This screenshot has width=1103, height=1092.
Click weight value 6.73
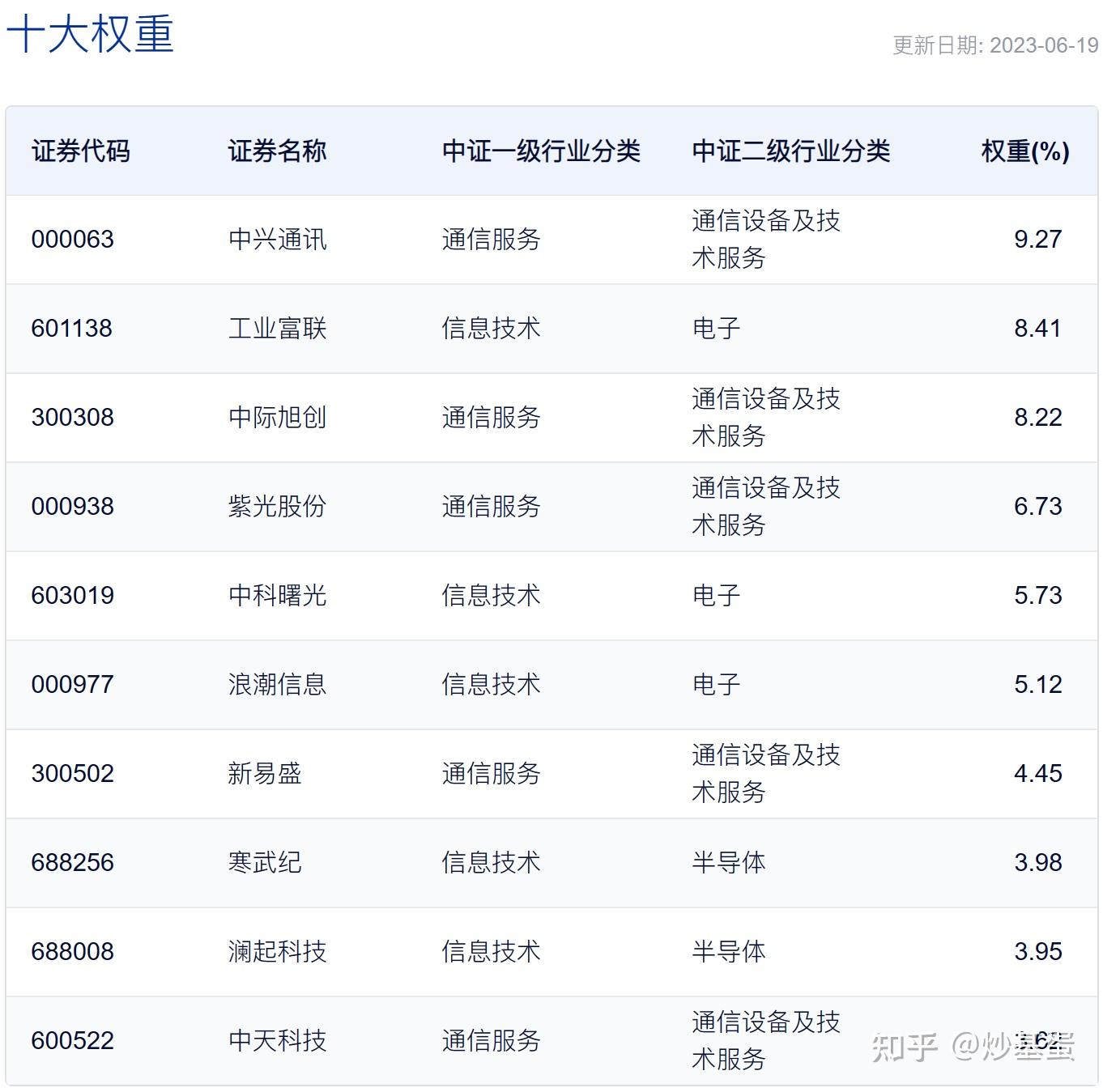(1037, 507)
